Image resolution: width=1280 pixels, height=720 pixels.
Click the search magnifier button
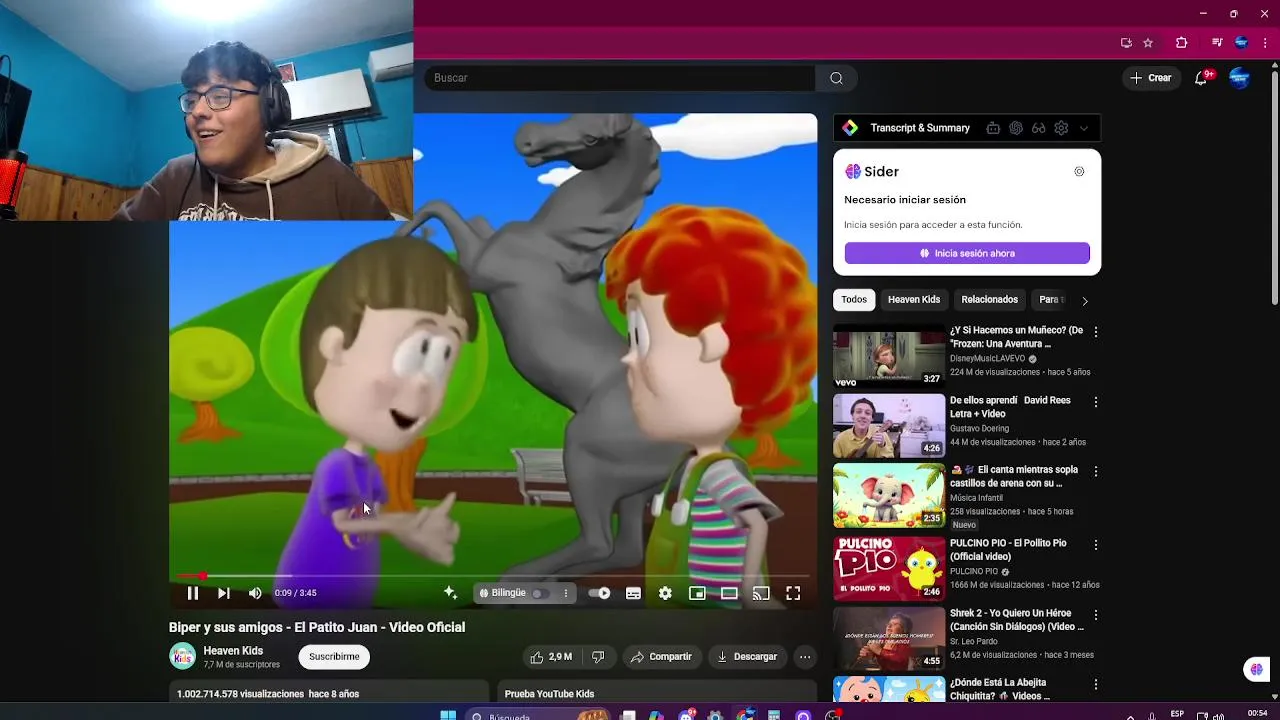pyautogui.click(x=836, y=78)
